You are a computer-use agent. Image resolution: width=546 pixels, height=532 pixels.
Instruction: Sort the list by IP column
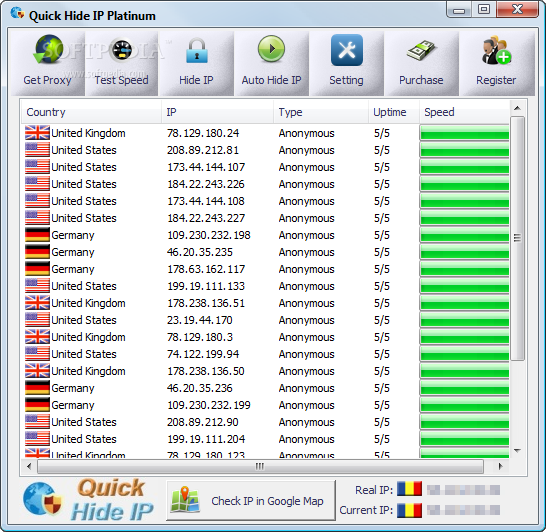[218, 112]
